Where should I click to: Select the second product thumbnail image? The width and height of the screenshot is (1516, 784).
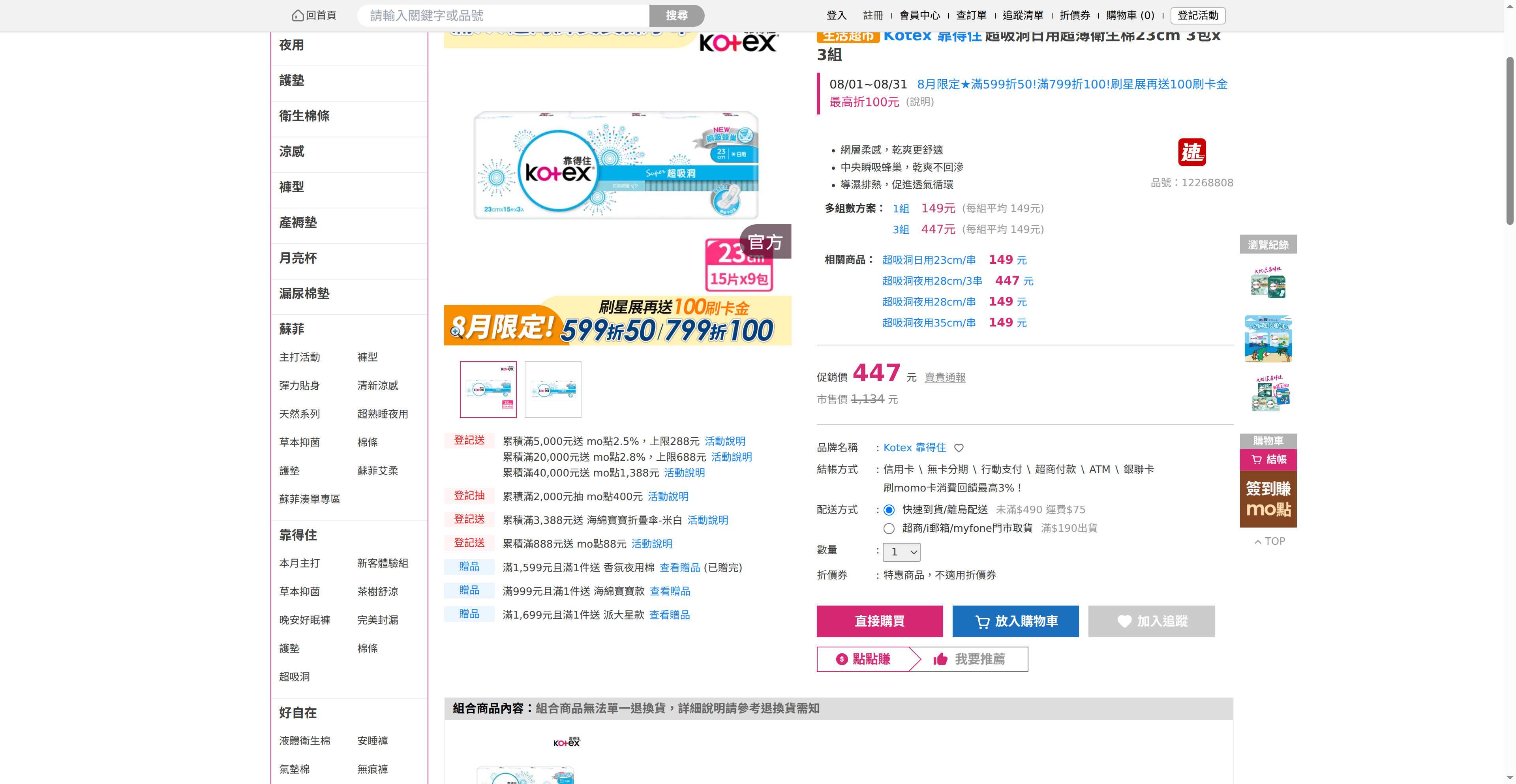[x=553, y=390]
